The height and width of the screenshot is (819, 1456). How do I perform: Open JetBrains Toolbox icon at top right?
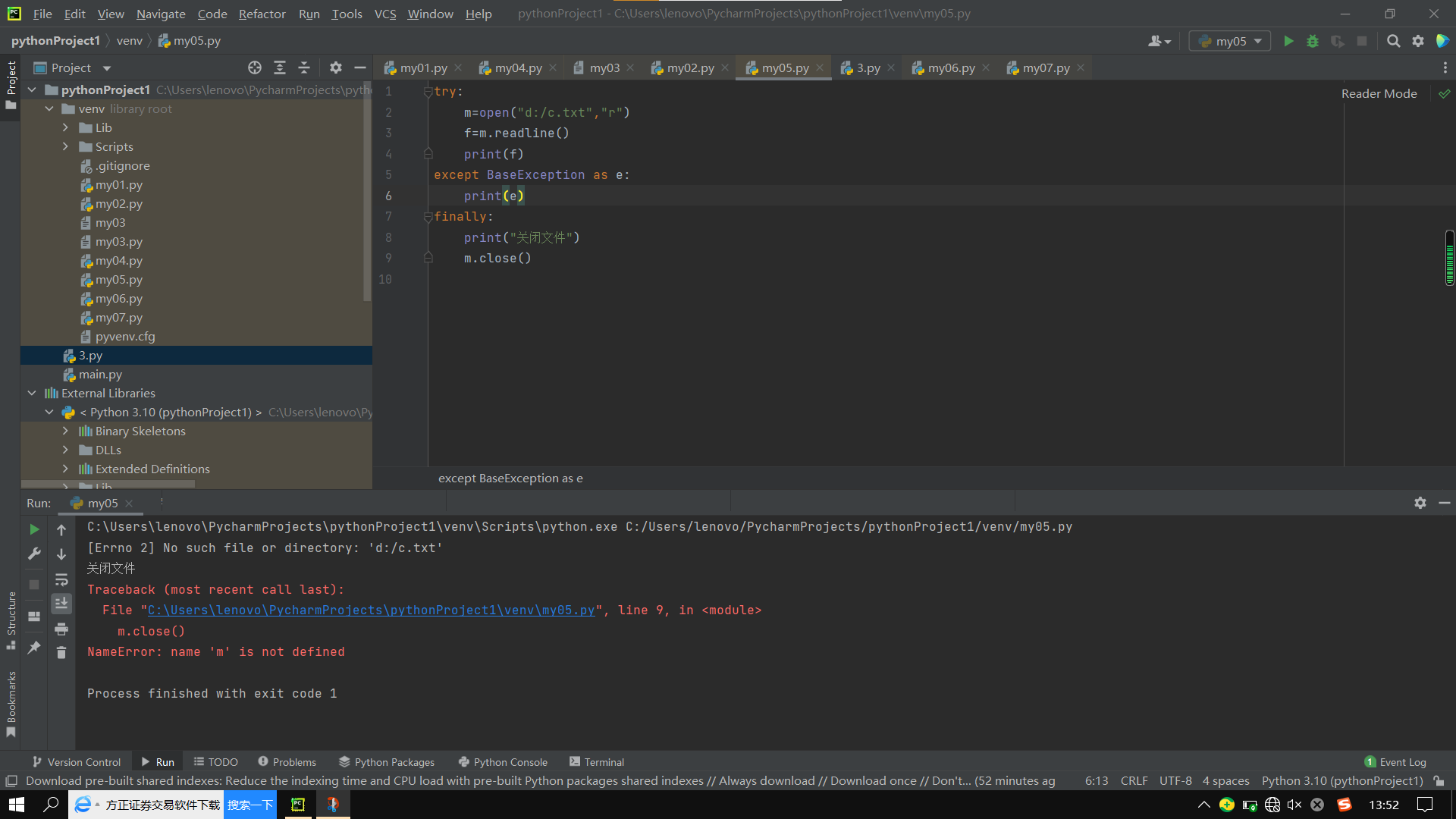(1442, 41)
